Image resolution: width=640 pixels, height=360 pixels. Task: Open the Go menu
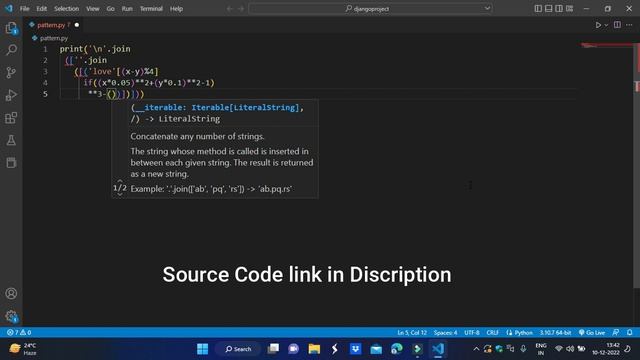pyautogui.click(x=110, y=9)
